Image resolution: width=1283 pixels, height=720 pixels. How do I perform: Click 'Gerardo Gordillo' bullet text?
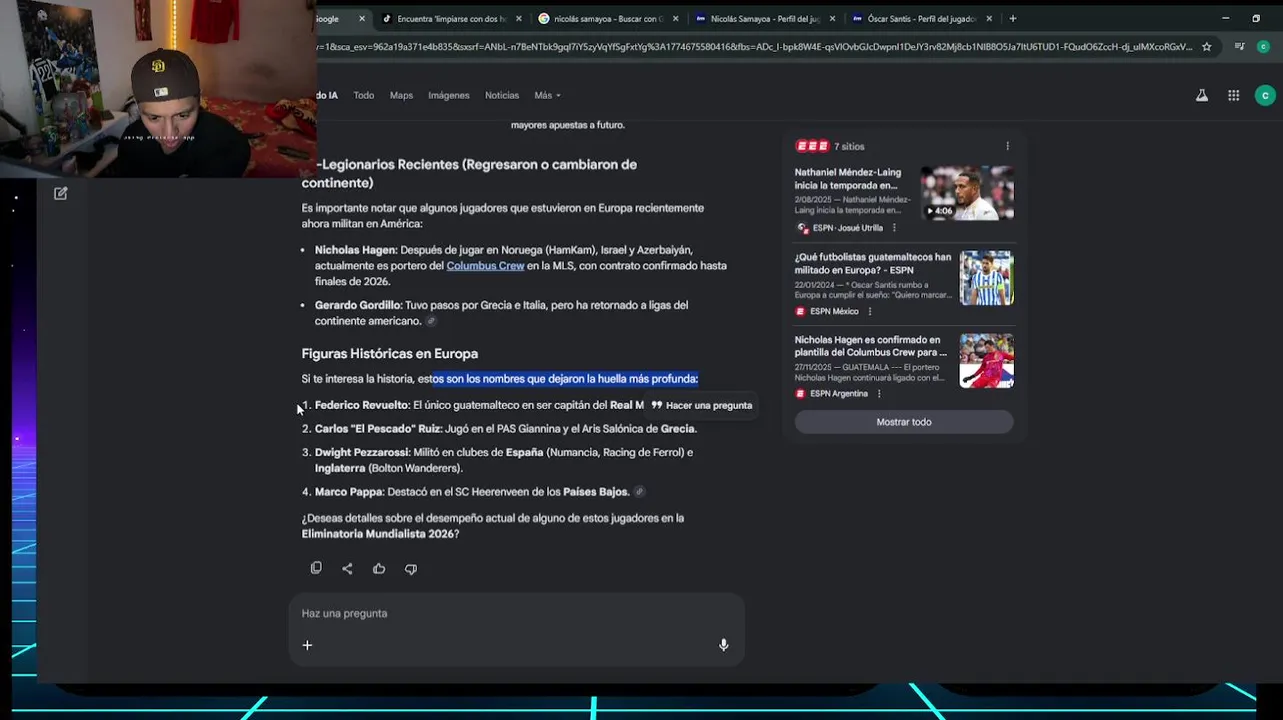click(357, 305)
